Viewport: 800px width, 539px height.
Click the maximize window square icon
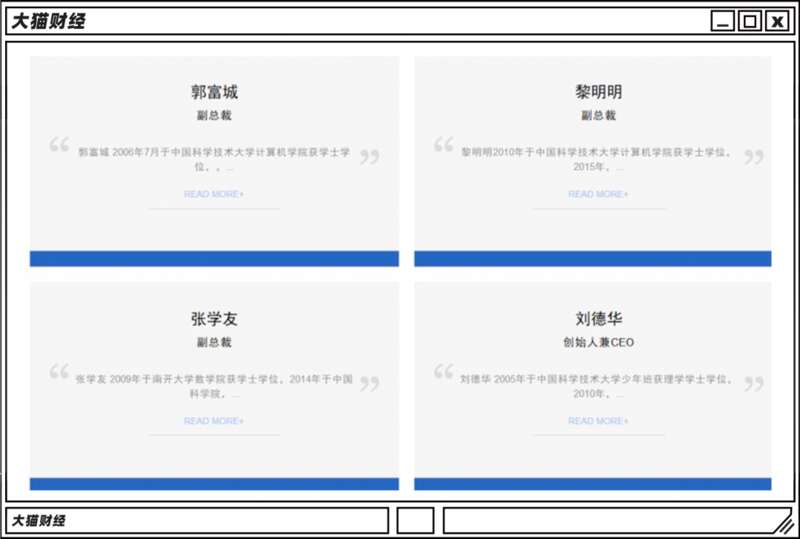(750, 21)
